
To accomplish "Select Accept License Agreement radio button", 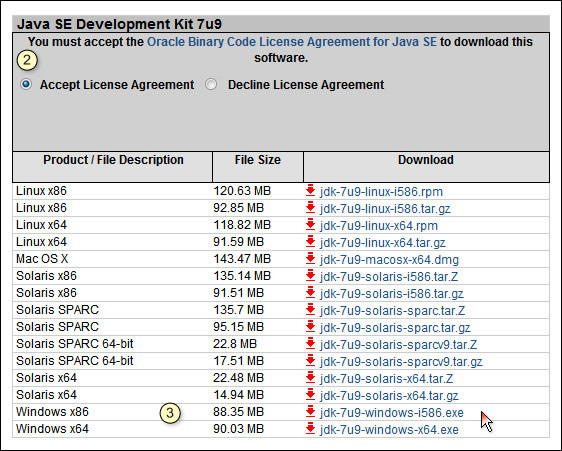I will (x=26, y=85).
